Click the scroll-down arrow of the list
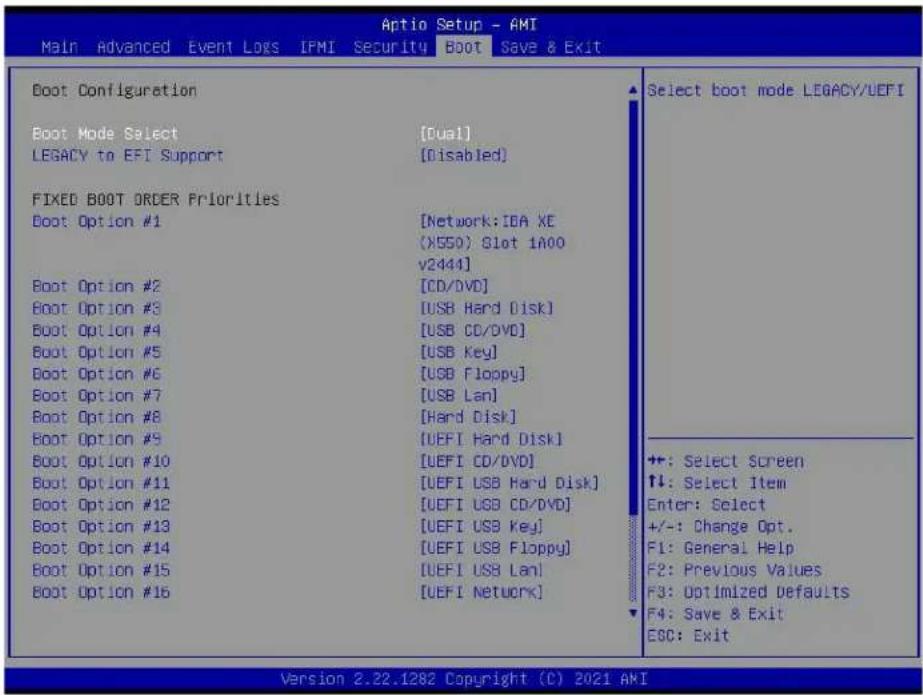The height and width of the screenshot is (695, 923). click(x=633, y=613)
